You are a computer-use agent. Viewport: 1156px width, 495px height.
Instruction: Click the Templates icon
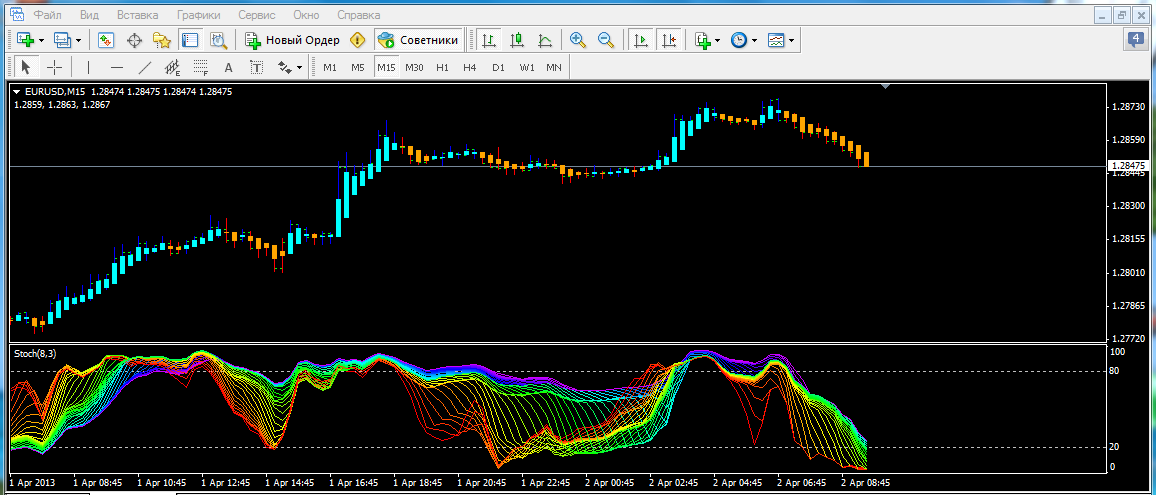(x=776, y=40)
